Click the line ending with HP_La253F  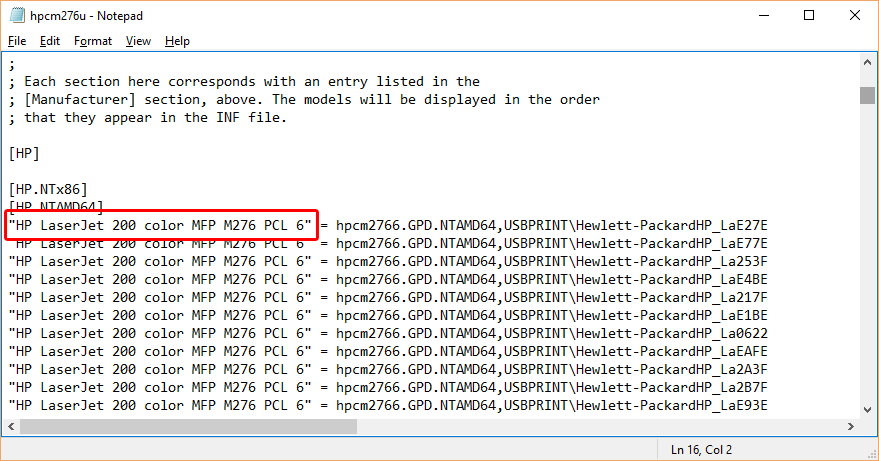(x=388, y=261)
